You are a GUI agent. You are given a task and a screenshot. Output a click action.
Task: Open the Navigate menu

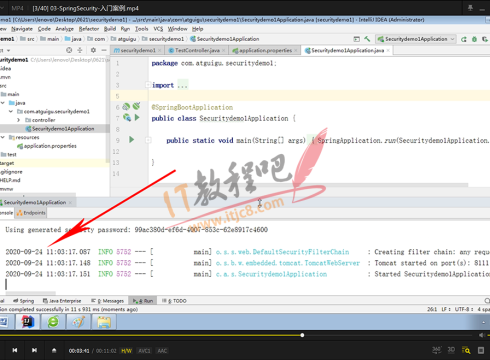click(22, 29)
